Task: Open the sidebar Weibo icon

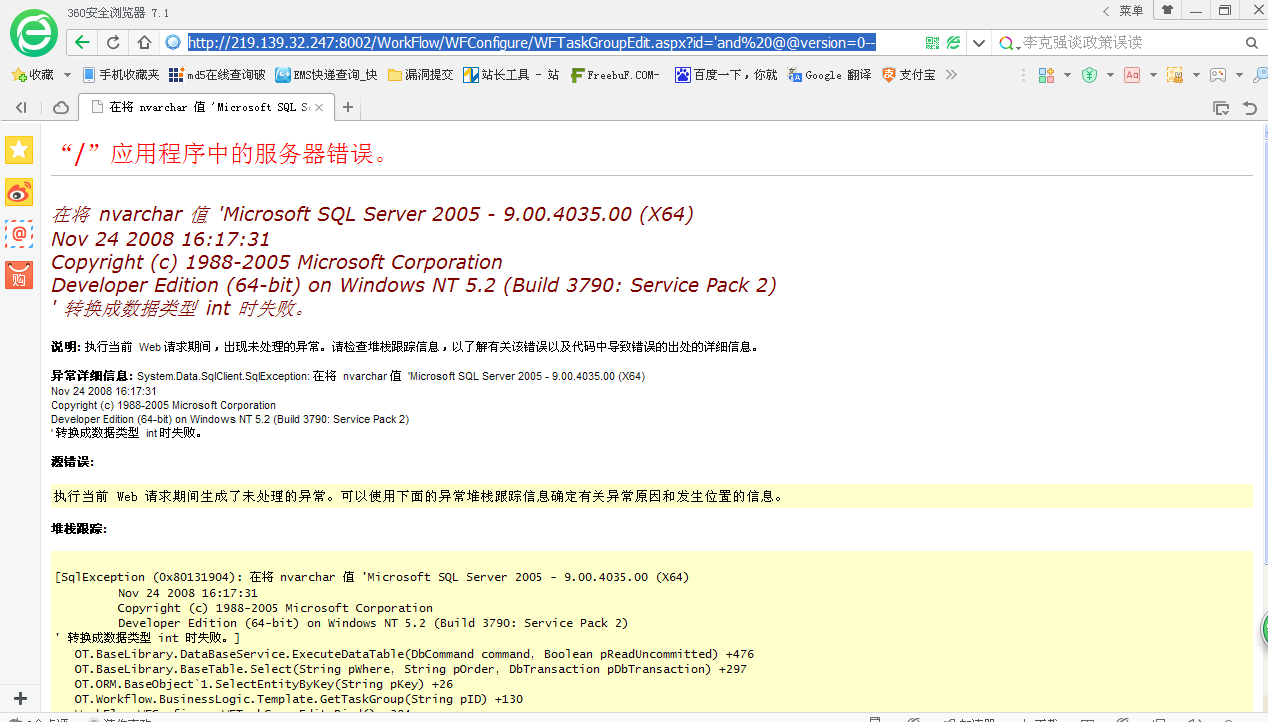Action: (x=19, y=192)
